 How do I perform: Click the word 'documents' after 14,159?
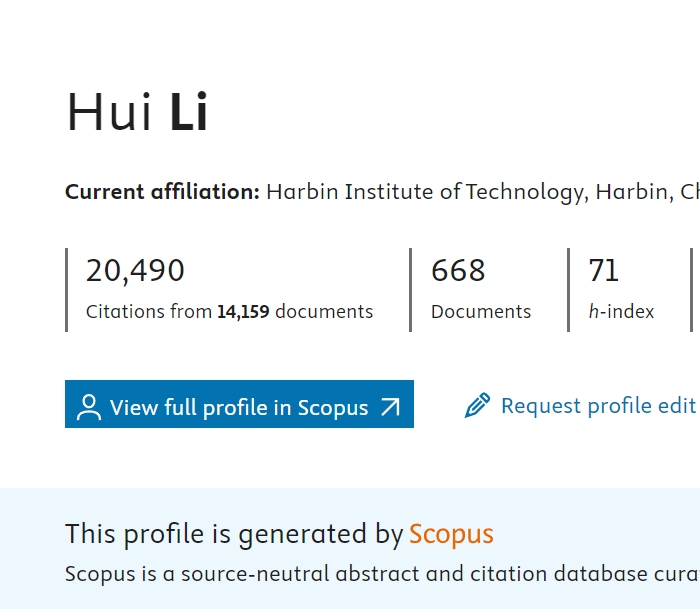point(324,312)
